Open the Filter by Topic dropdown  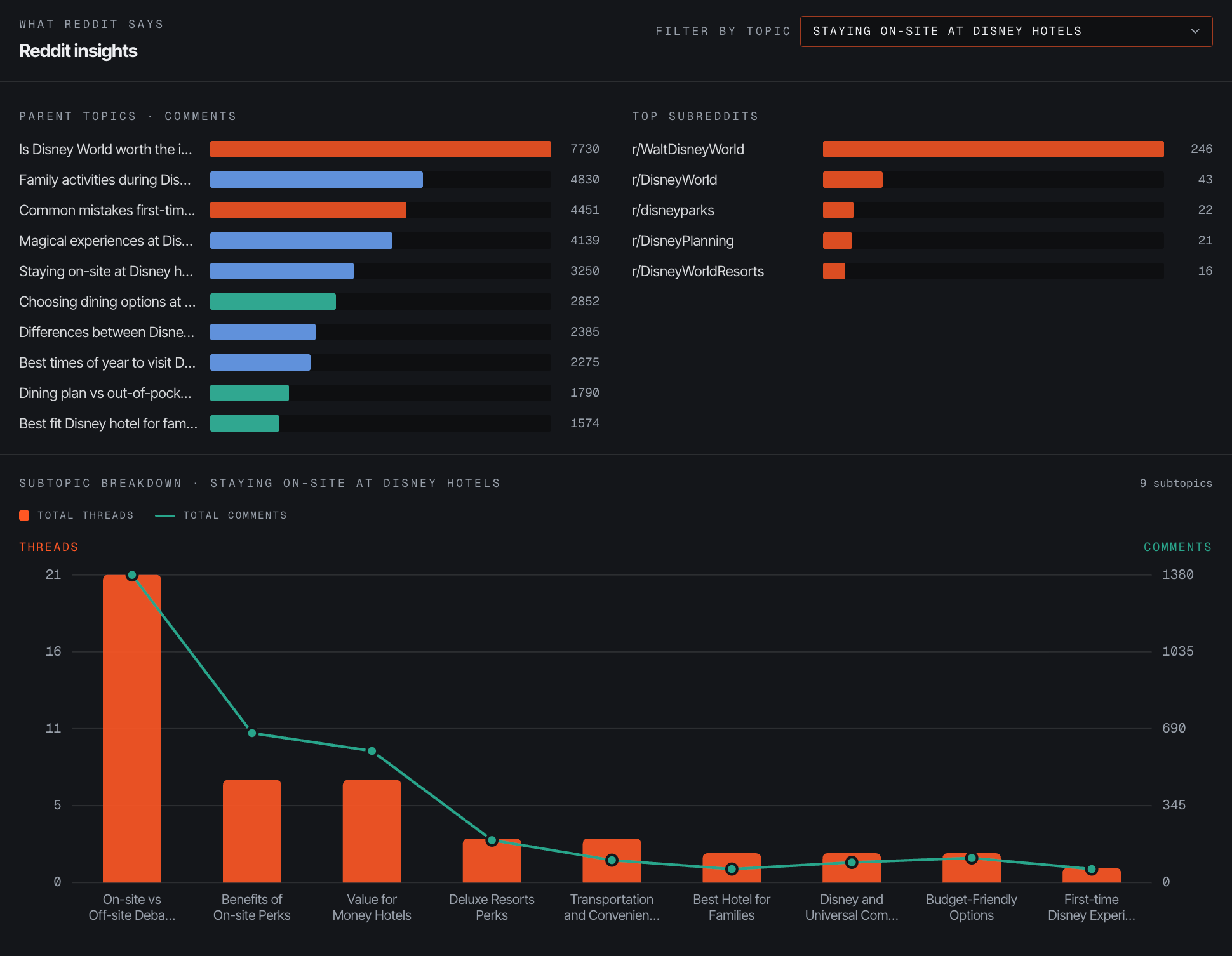point(1006,31)
